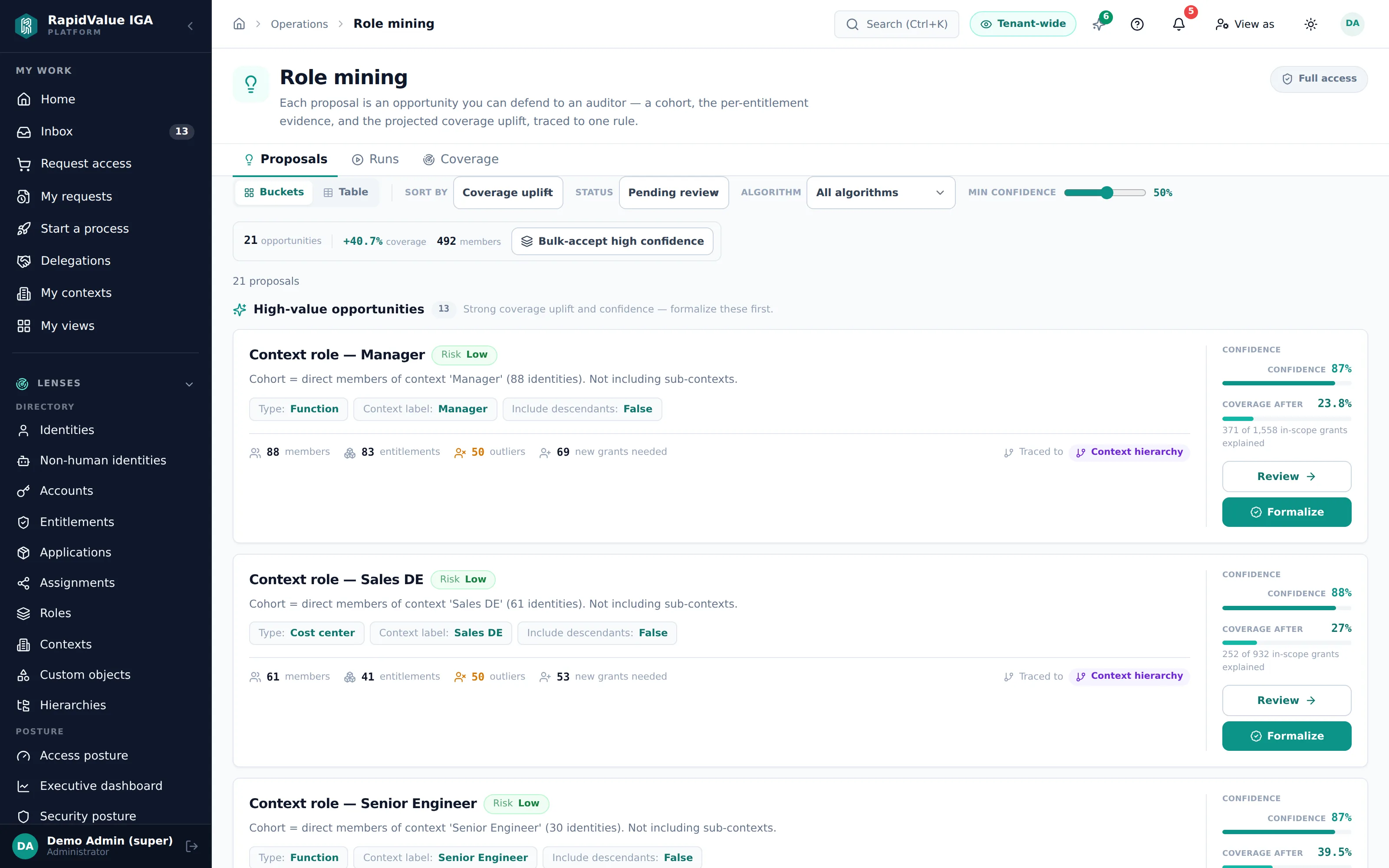Screen dimensions: 1389x868
Task: Open Start a process
Action: [x=105, y=228]
